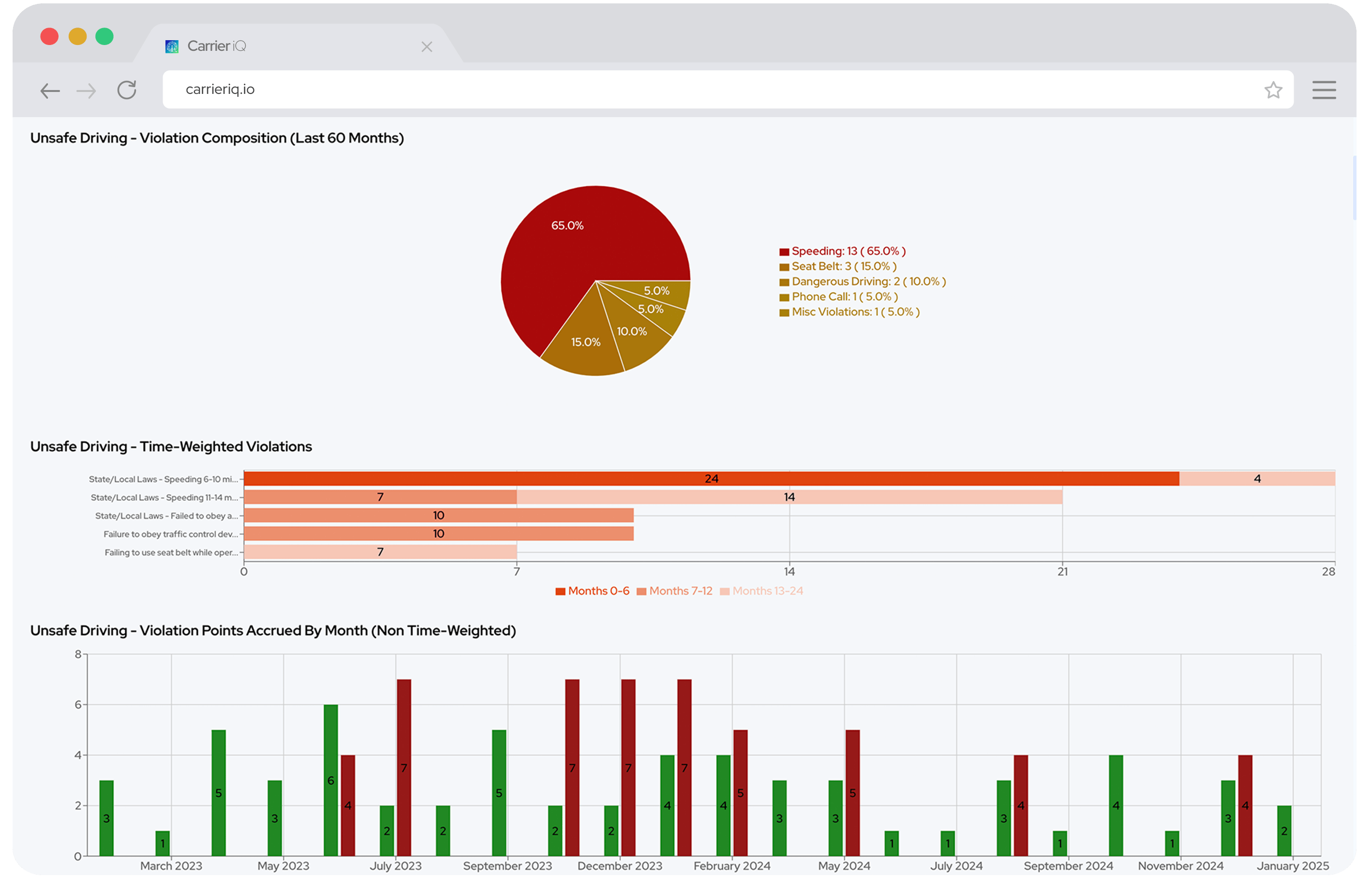Click the 24-point Speeding 6-10 bar segment
Viewport: 1372px width, 878px height.
[x=711, y=478]
